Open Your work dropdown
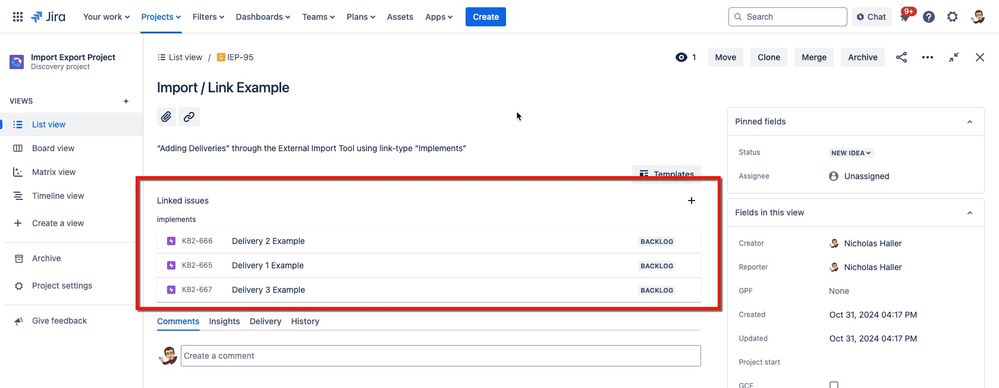The height and width of the screenshot is (388, 999). tap(106, 17)
